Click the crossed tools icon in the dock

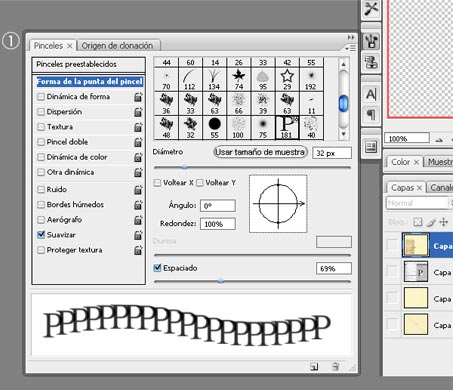(x=371, y=9)
